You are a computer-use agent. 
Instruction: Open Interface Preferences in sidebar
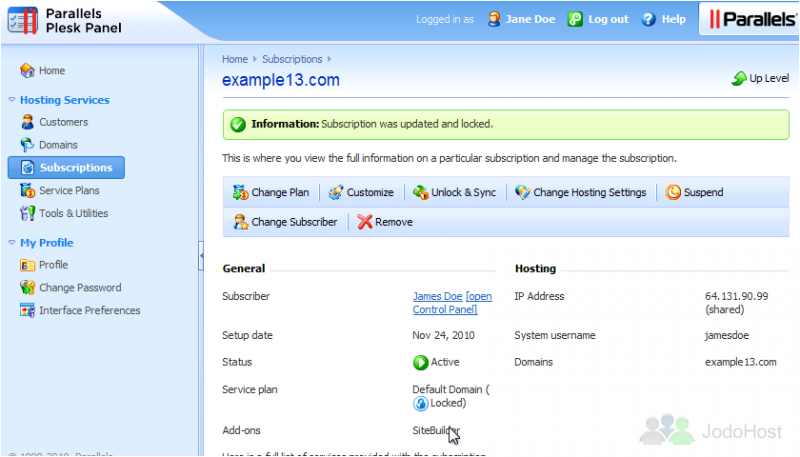tap(90, 310)
